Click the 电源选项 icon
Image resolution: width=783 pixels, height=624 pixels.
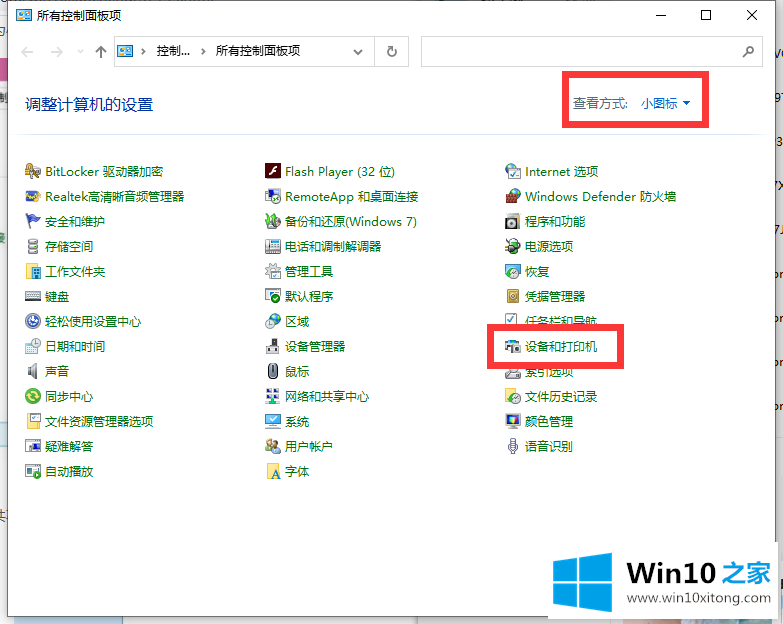[x=513, y=246]
